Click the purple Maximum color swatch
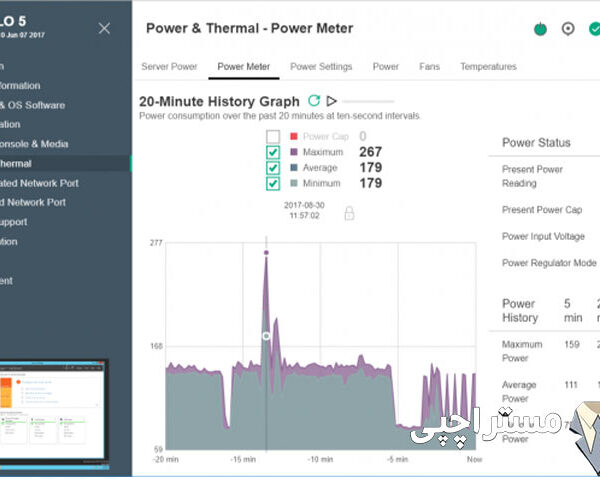 coord(294,152)
